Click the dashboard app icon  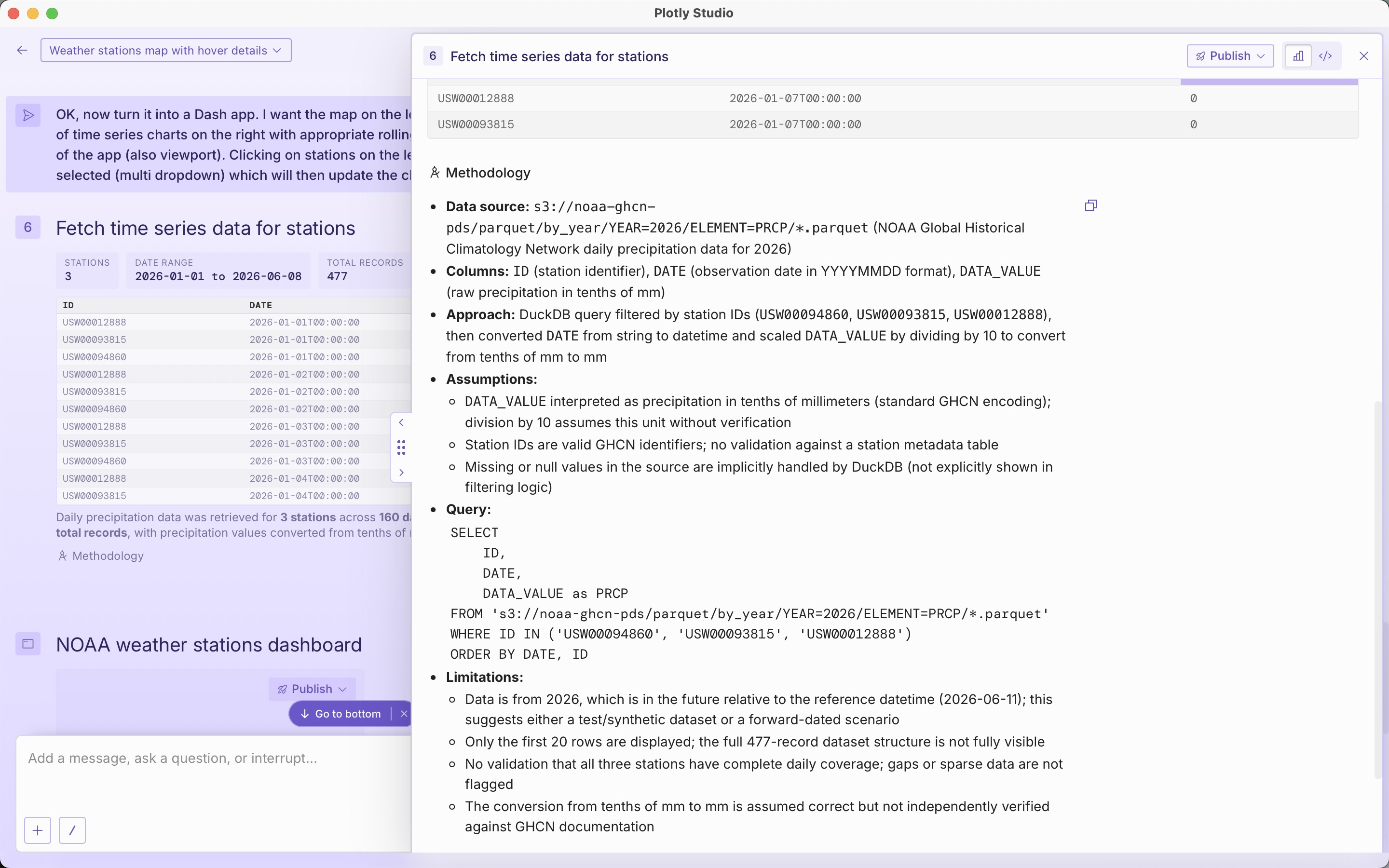(x=28, y=644)
